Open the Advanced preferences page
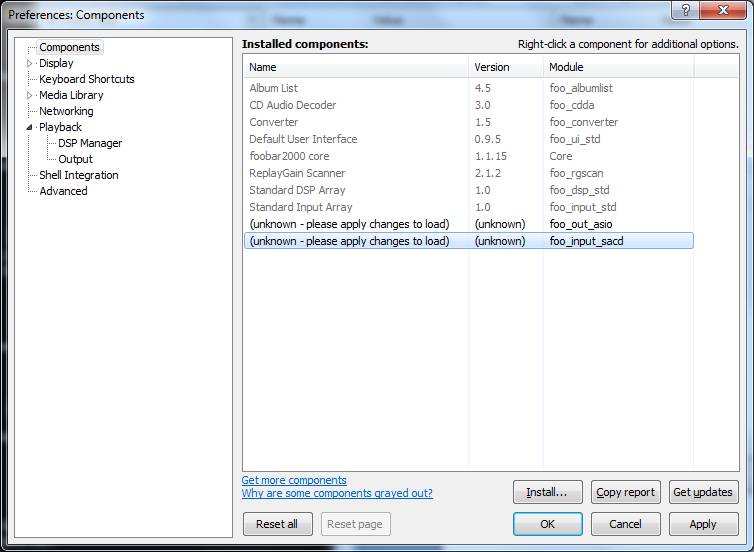The width and height of the screenshot is (754, 552). tap(63, 191)
